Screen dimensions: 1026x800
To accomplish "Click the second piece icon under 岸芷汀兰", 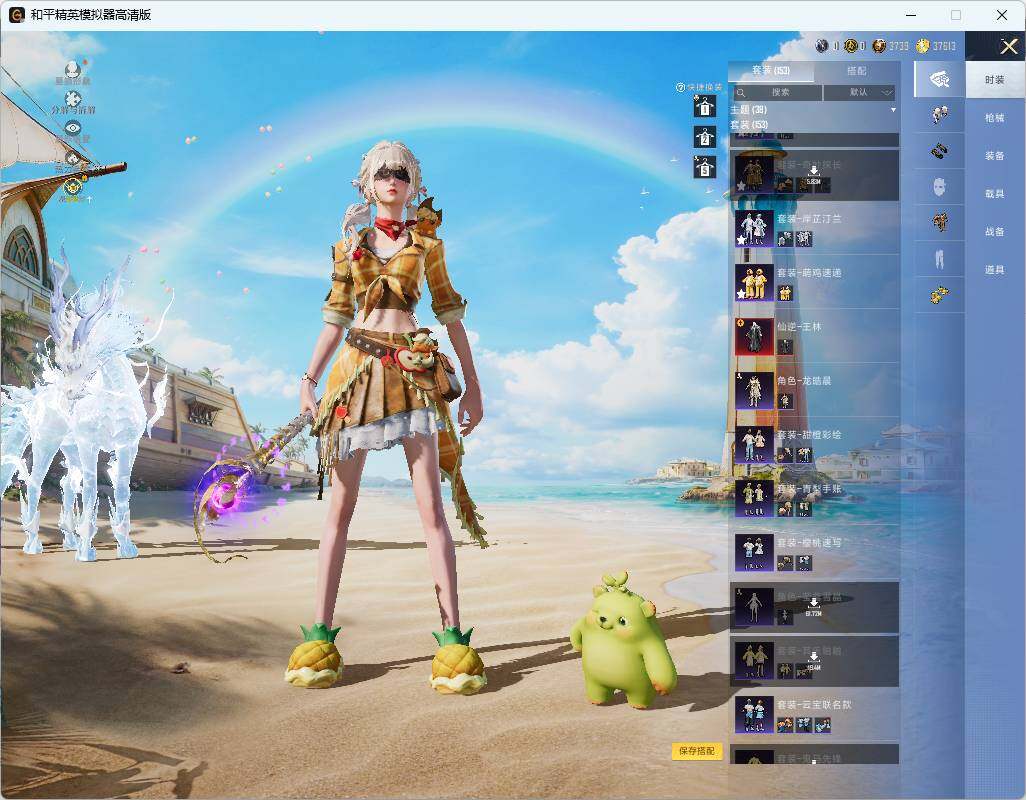I will point(804,239).
